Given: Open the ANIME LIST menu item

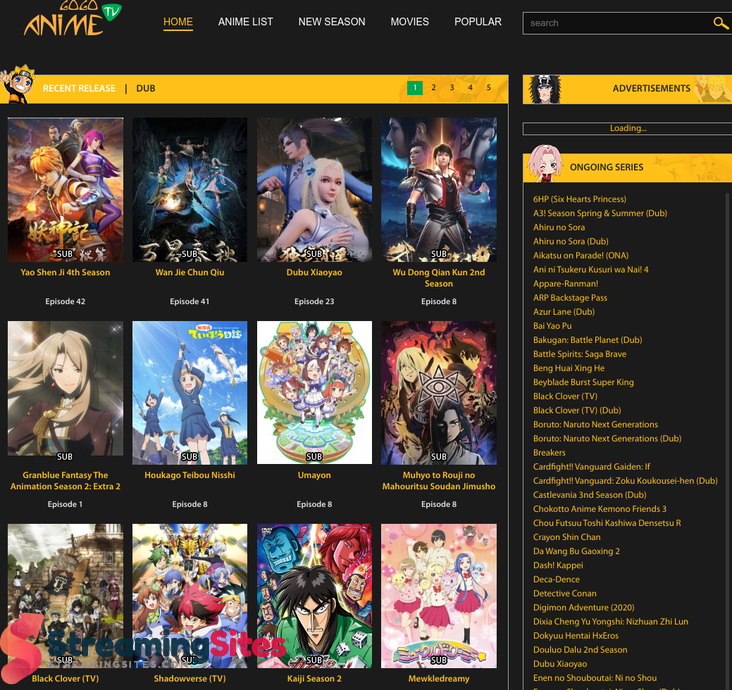Looking at the screenshot, I should [246, 22].
